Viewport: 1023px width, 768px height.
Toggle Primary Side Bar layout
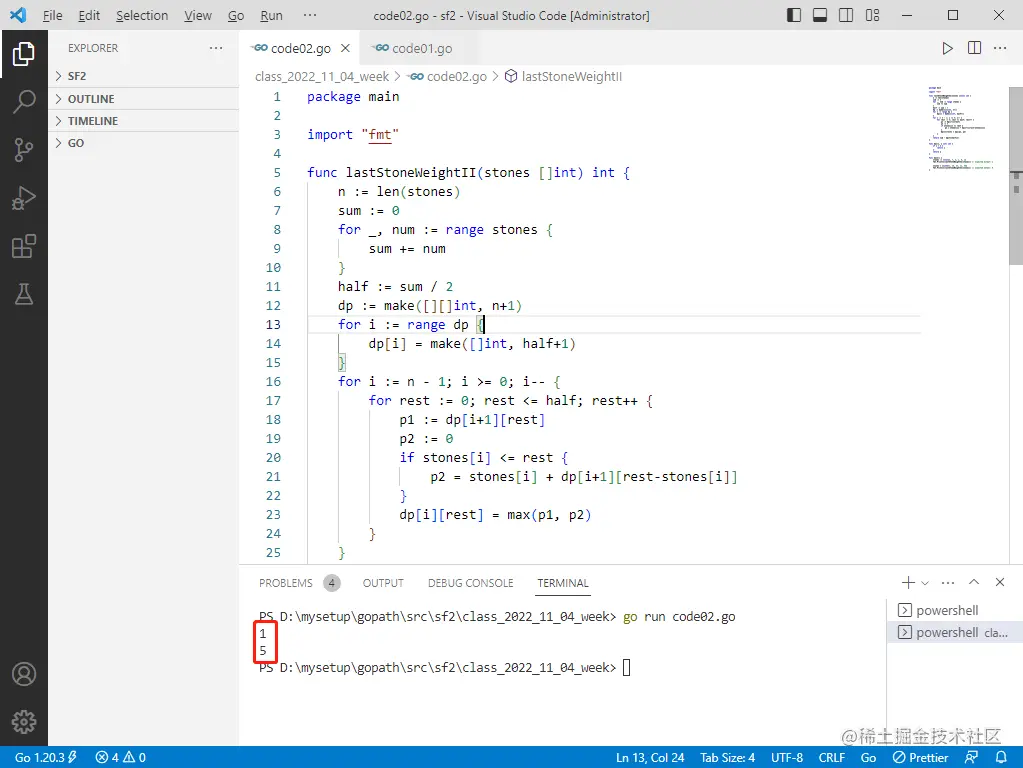pyautogui.click(x=794, y=15)
